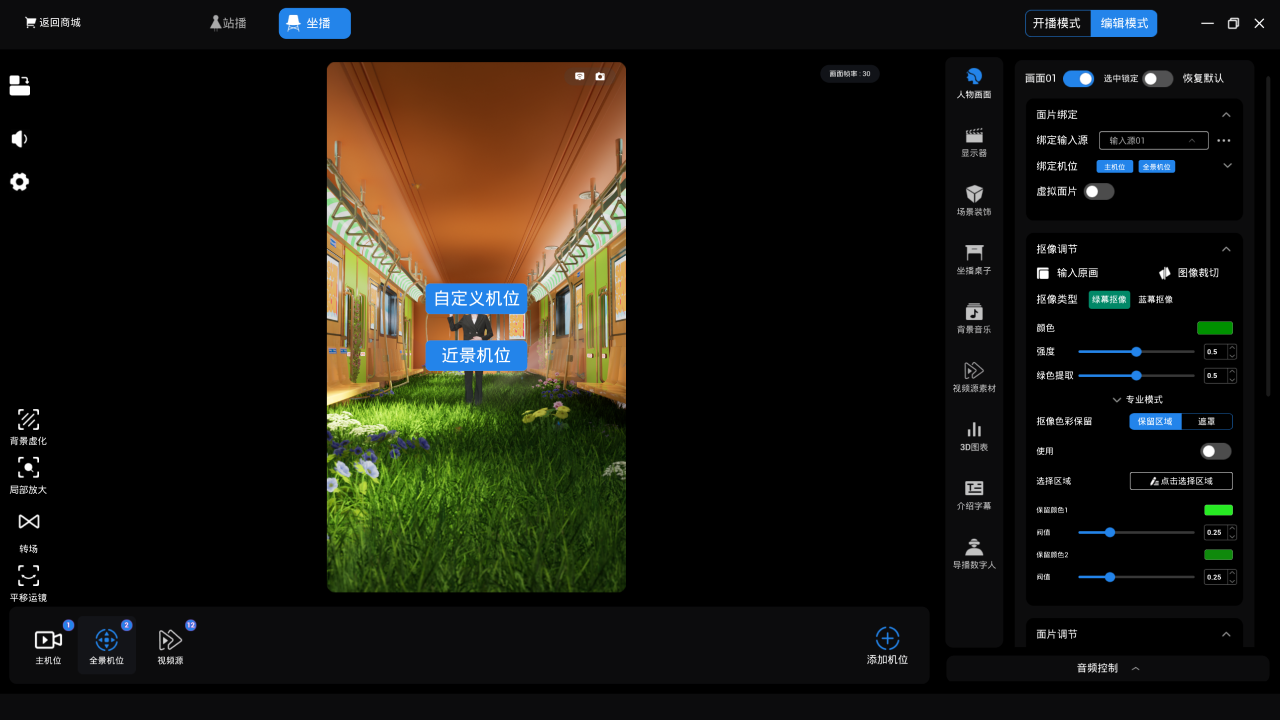Switch to the 站播 standing tab

228,23
